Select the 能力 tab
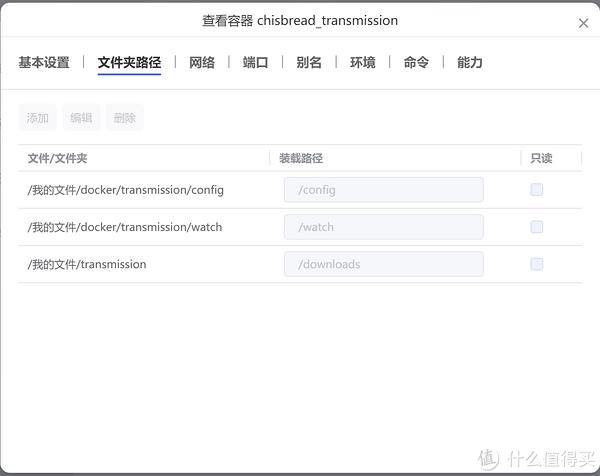The image size is (600, 476). [470, 62]
